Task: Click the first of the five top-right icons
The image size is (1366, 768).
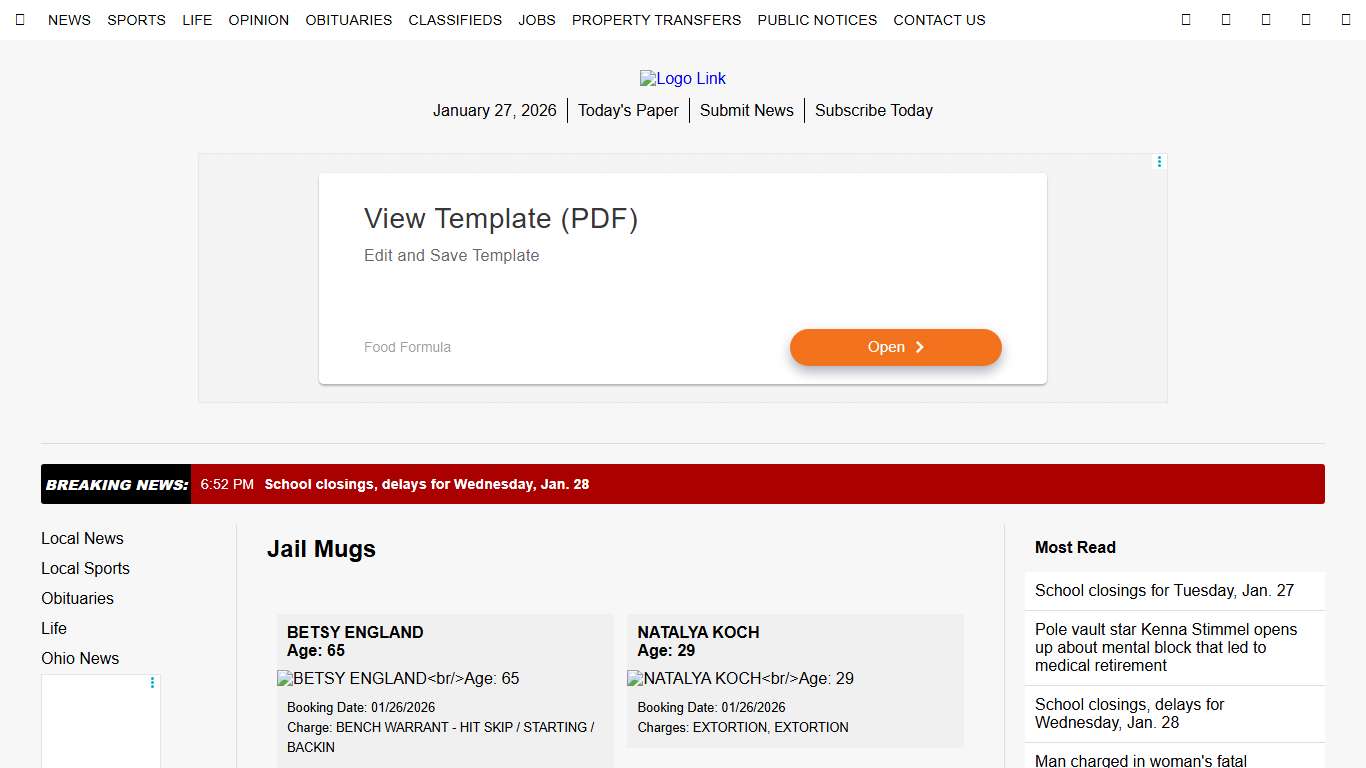Action: pyautogui.click(x=1186, y=20)
